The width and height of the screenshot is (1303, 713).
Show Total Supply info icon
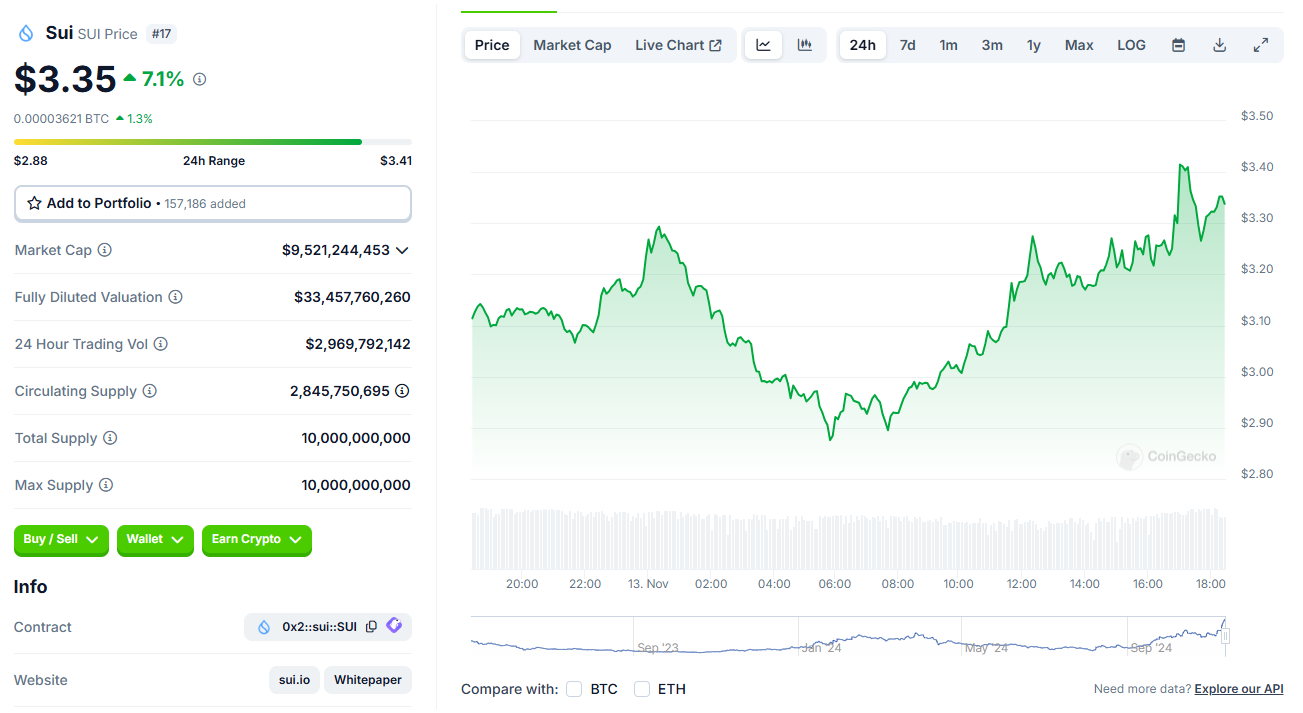click(x=111, y=438)
